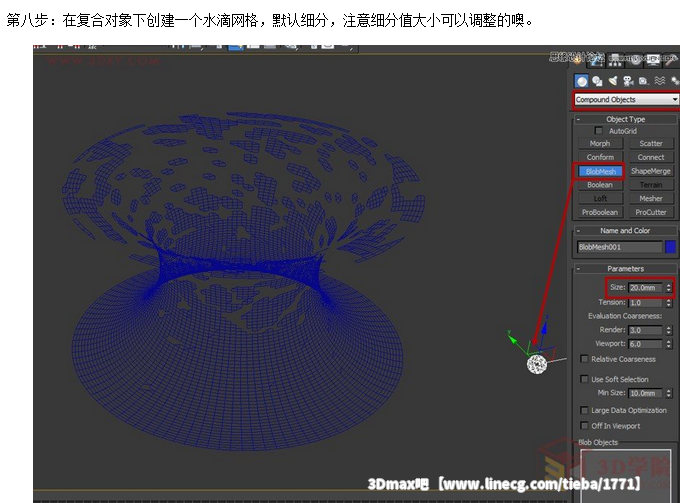Click the Morph button
This screenshot has width=680, height=503.
pyautogui.click(x=600, y=143)
